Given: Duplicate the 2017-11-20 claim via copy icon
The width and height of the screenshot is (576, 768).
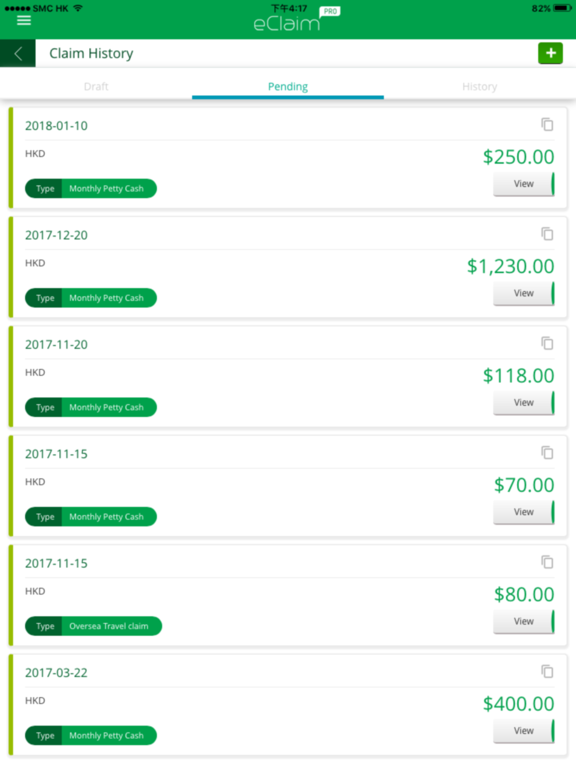Looking at the screenshot, I should pyautogui.click(x=547, y=343).
